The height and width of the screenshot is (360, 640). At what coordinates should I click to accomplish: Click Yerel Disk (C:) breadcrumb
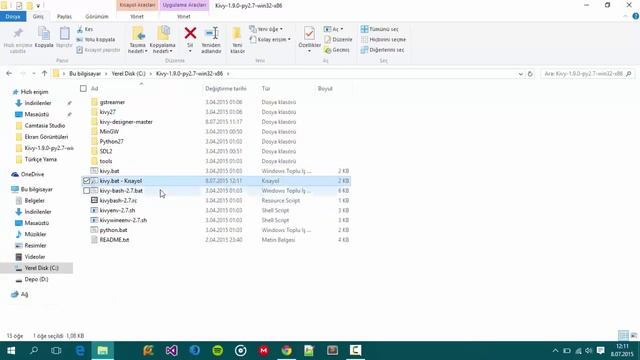129,74
